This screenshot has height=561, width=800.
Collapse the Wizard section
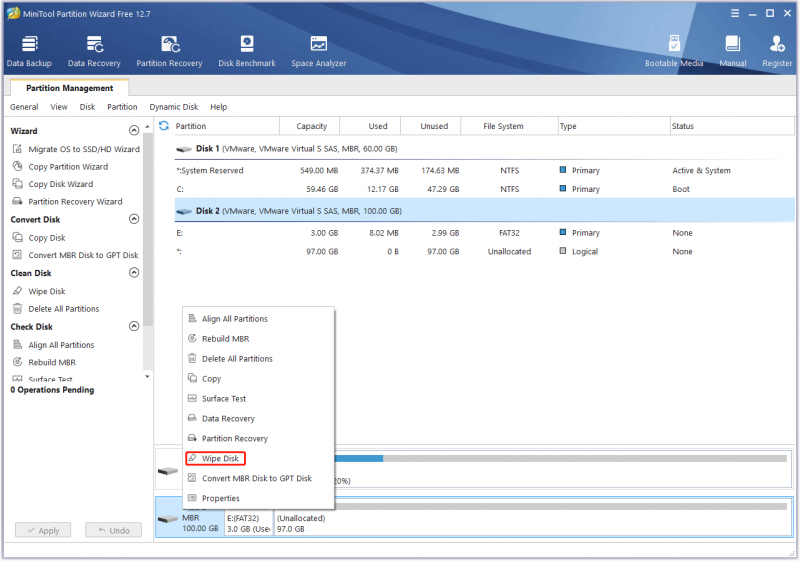(134, 131)
